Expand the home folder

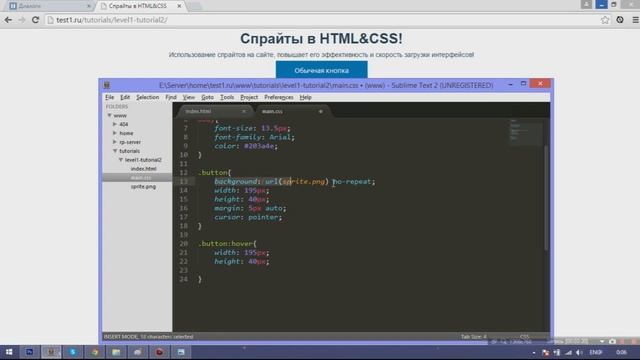pos(115,133)
